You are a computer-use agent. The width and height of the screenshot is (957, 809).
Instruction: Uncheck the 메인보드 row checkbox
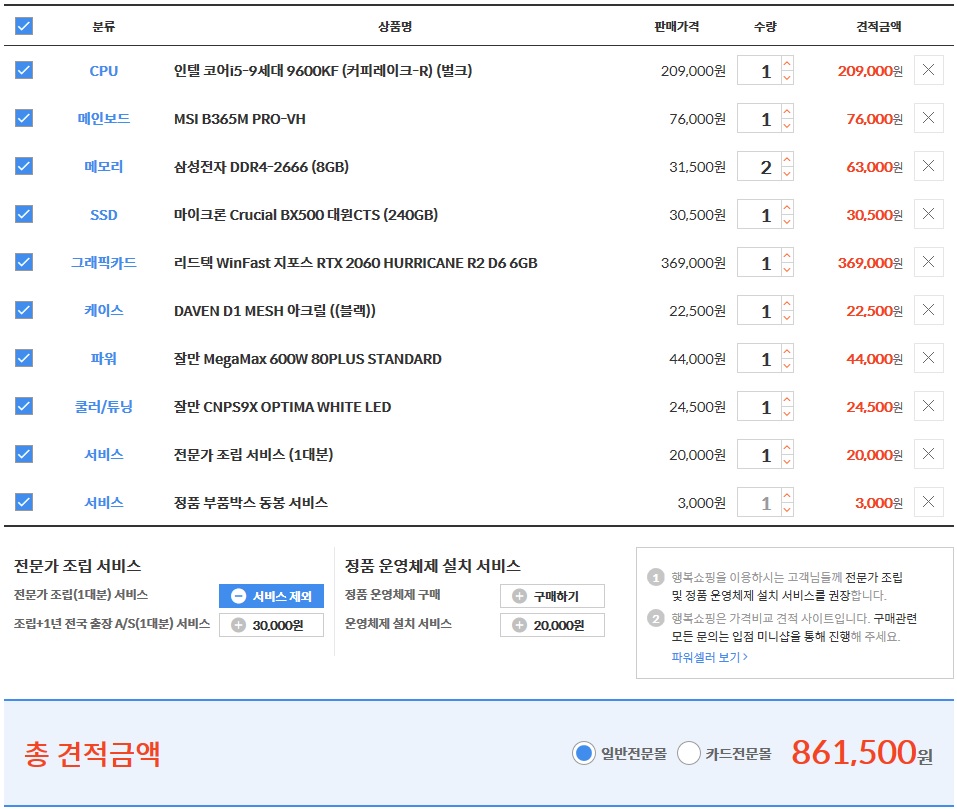pos(24,118)
